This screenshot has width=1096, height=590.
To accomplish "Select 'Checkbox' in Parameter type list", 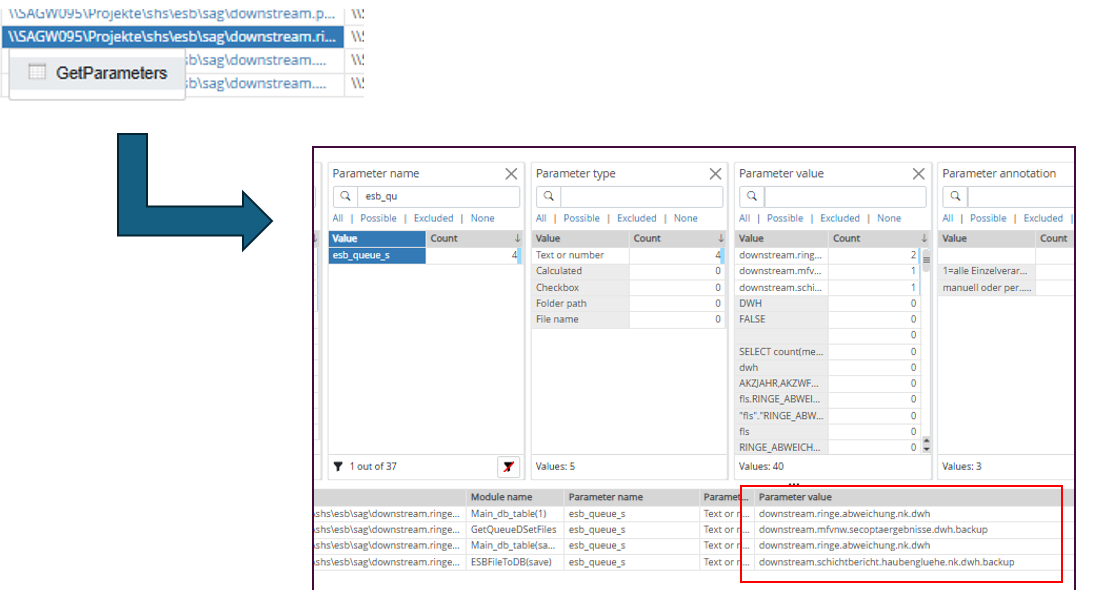I will coord(558,287).
